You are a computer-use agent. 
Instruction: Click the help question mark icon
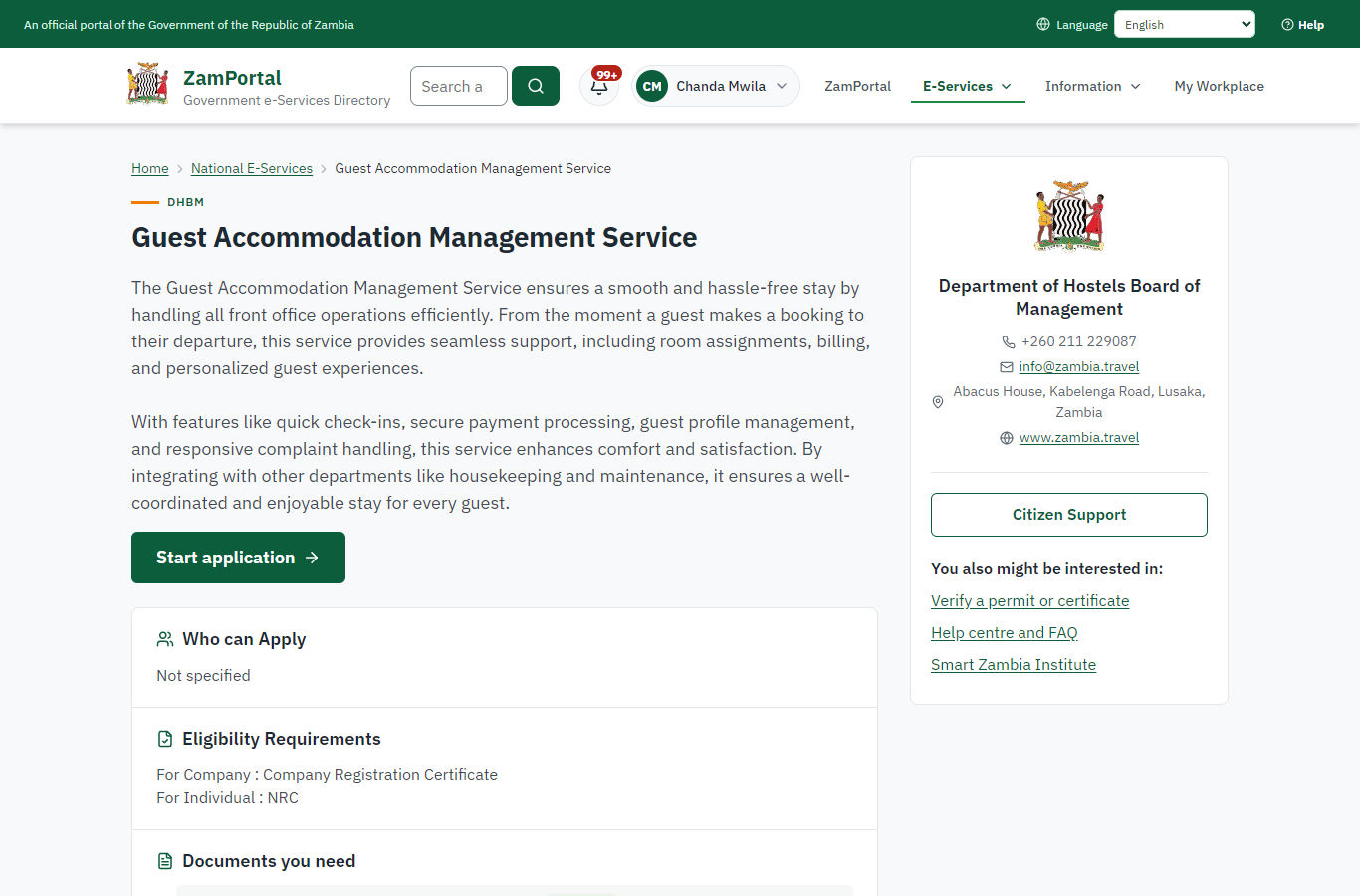[x=1287, y=25]
